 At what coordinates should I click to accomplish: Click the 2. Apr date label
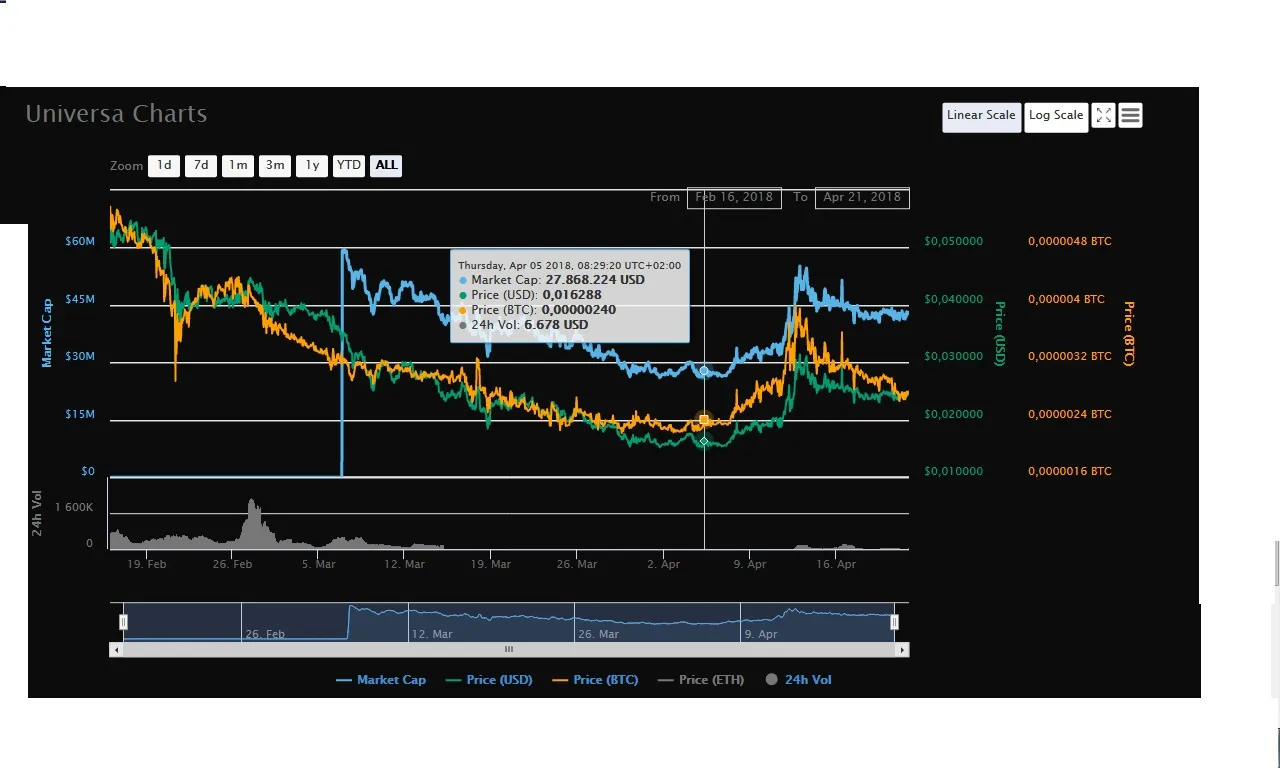point(663,565)
